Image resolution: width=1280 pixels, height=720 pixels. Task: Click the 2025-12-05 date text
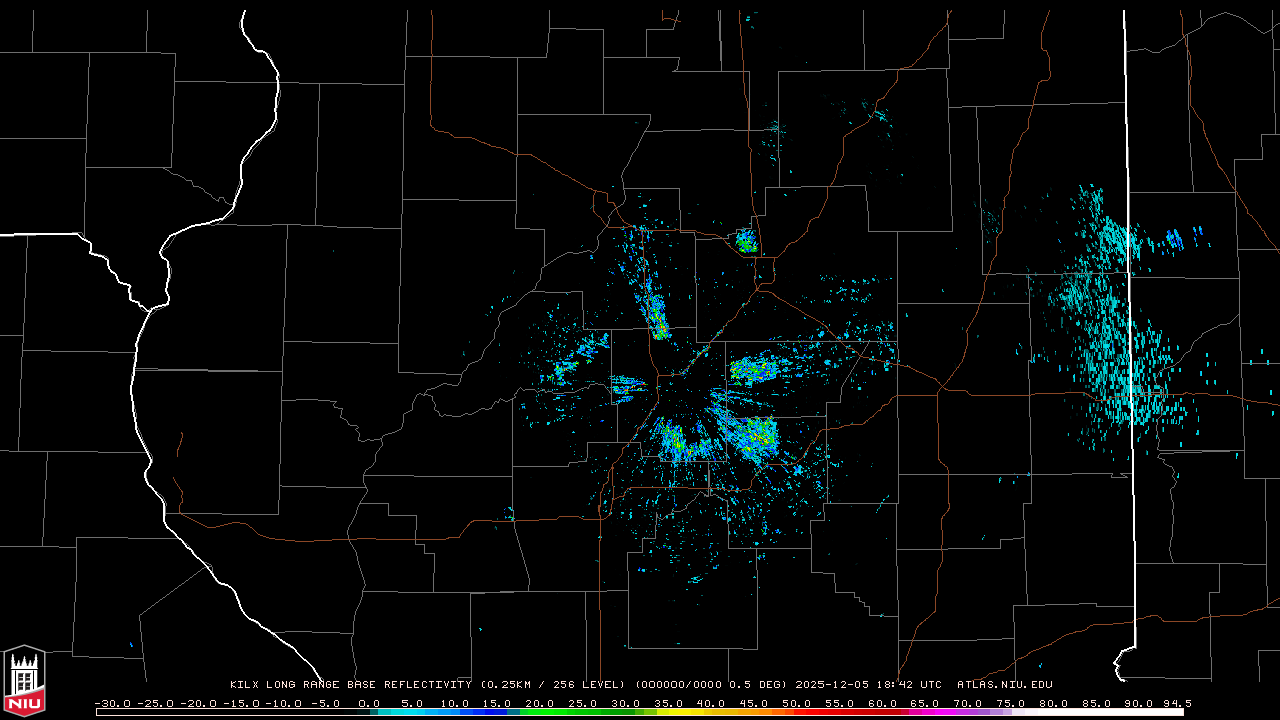[x=833, y=685]
